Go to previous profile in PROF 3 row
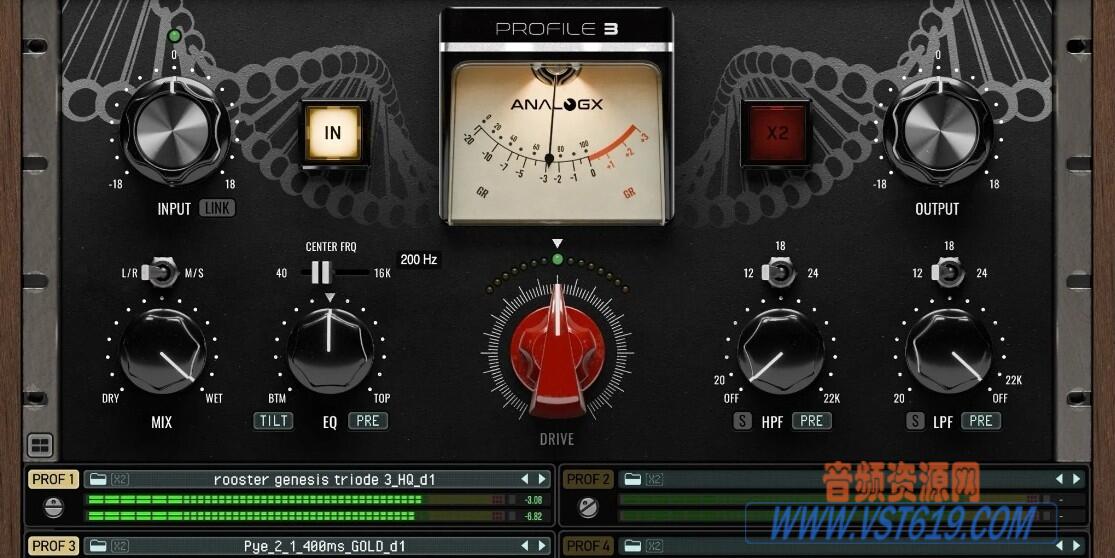 click(x=525, y=546)
